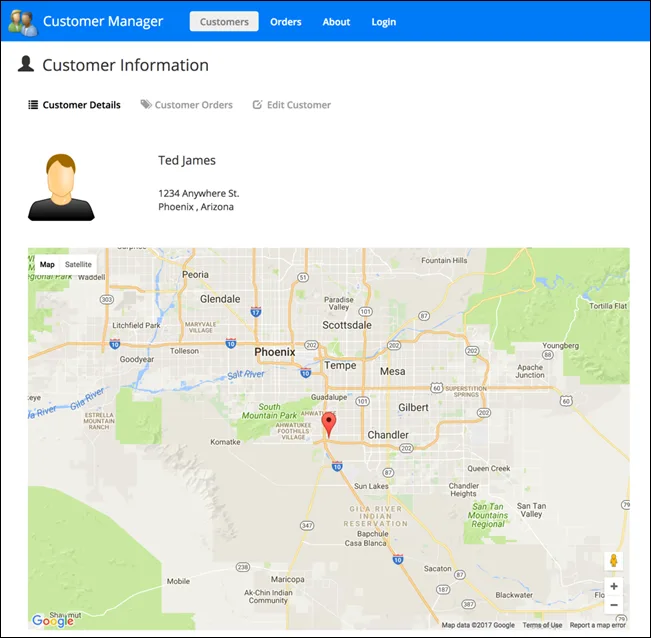Open the Terms of Use link
Image resolution: width=651 pixels, height=638 pixels.
click(542, 625)
